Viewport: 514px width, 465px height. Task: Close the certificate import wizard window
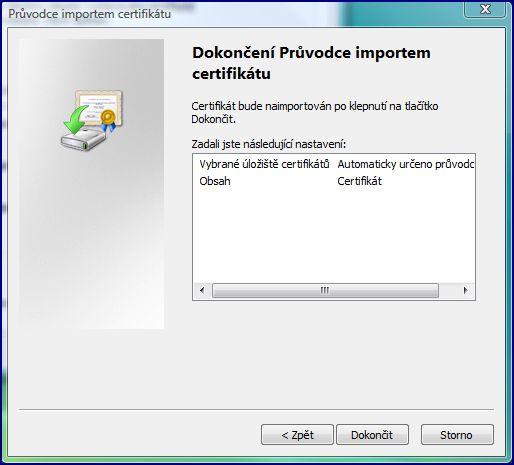[485, 9]
